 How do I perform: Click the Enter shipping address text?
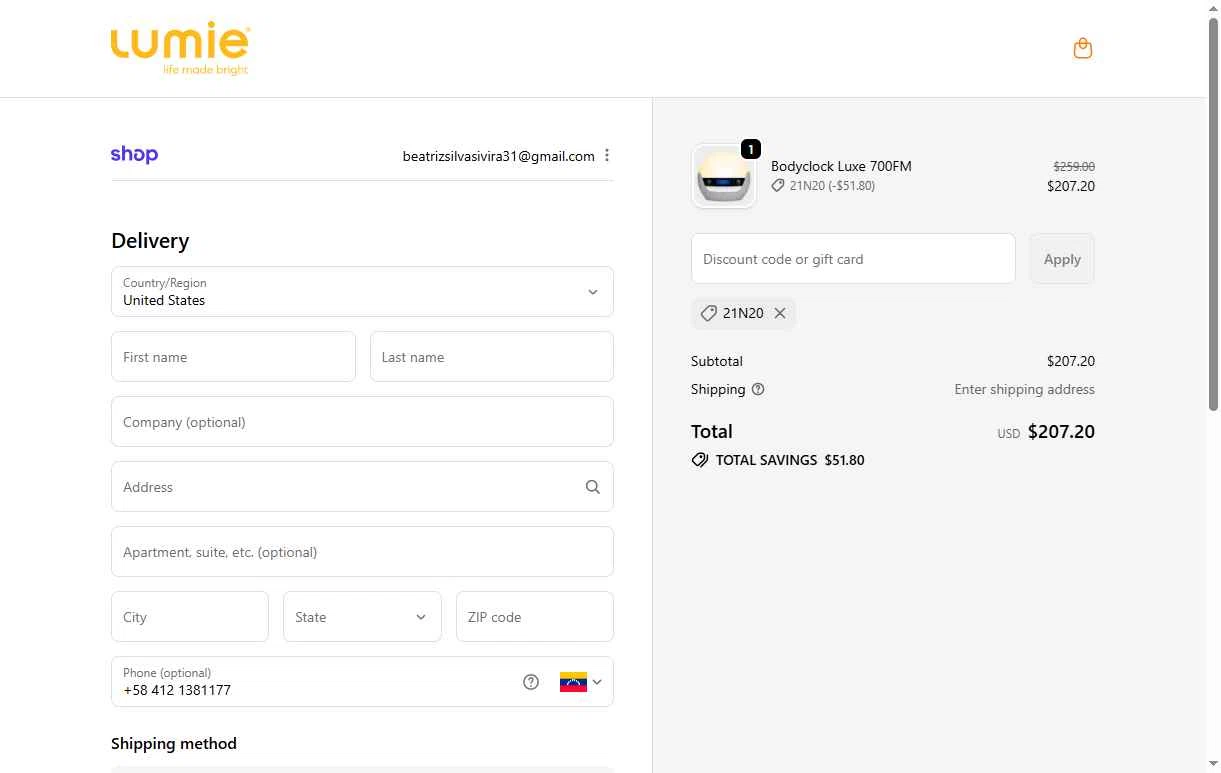pyautogui.click(x=1024, y=389)
